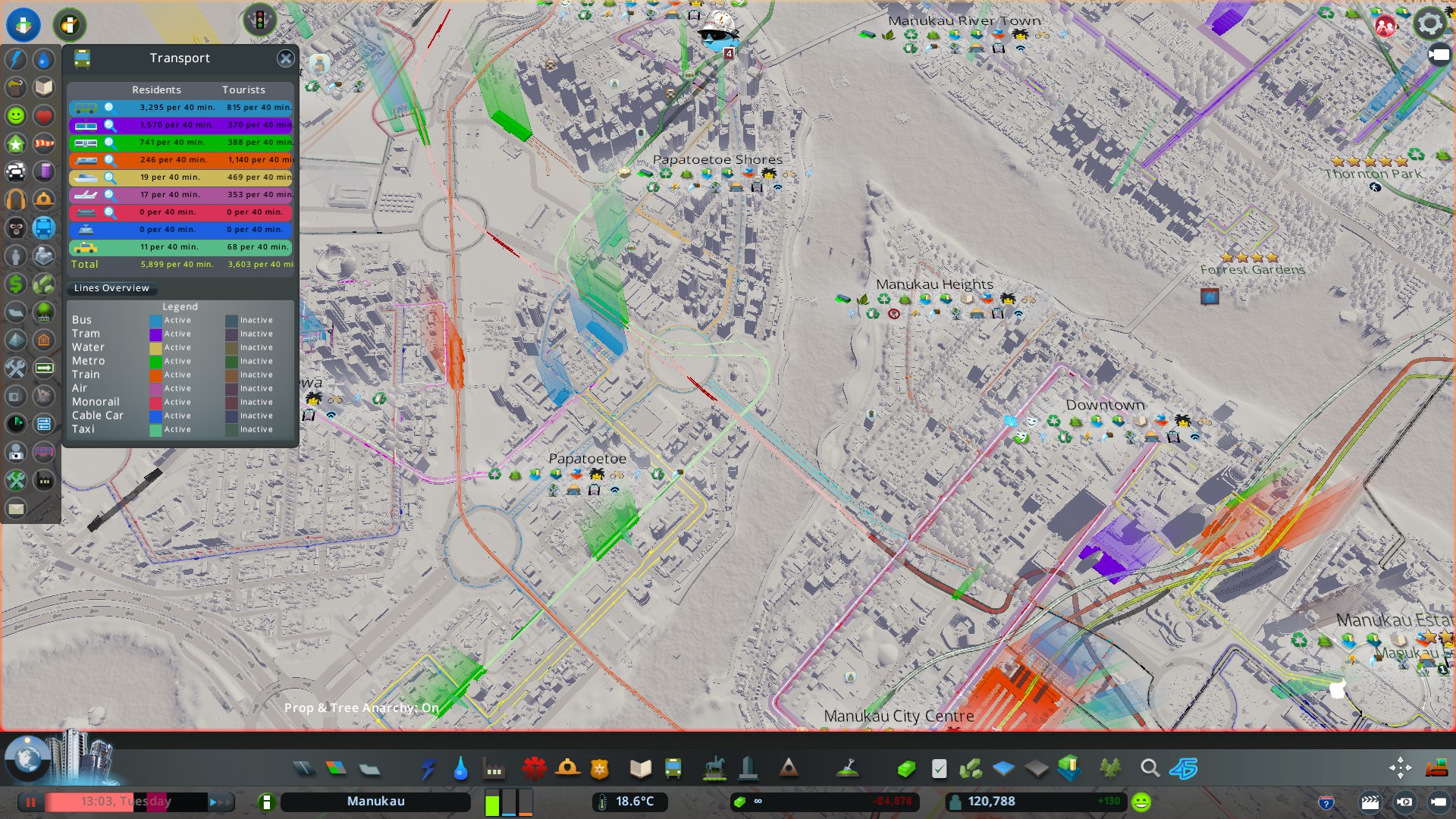Click the Happiness info view icon
The width and height of the screenshot is (1456, 819).
(x=16, y=115)
